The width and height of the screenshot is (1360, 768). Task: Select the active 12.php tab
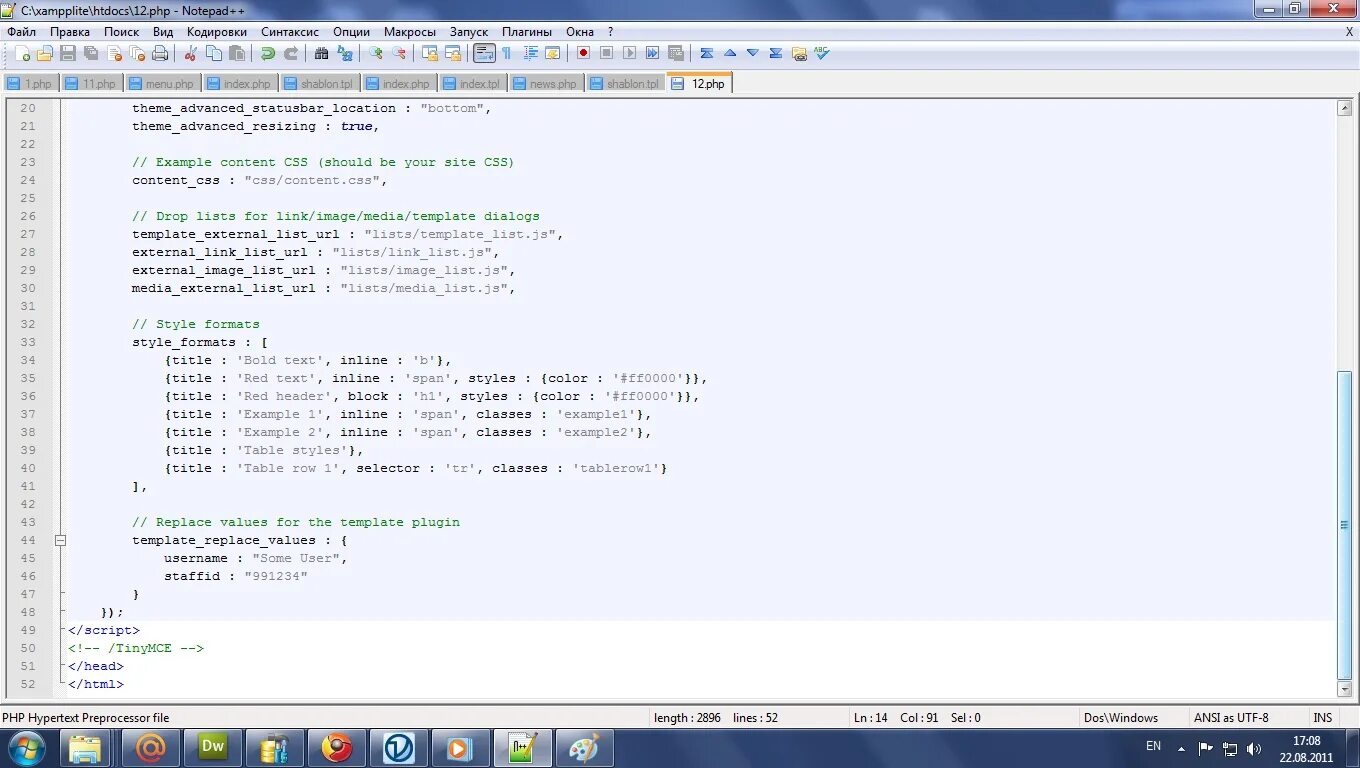click(700, 84)
